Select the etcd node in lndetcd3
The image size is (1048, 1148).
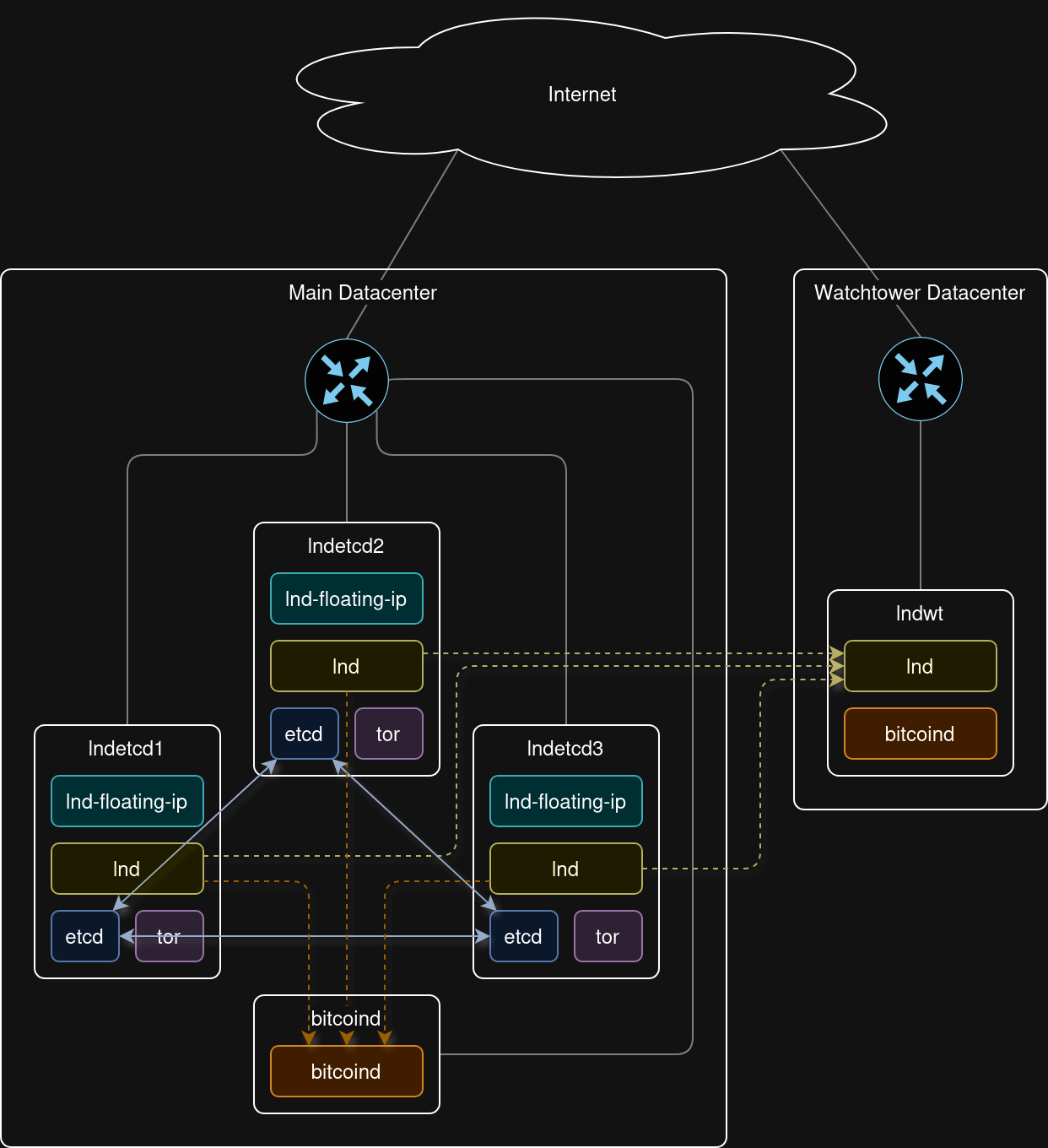tap(523, 936)
